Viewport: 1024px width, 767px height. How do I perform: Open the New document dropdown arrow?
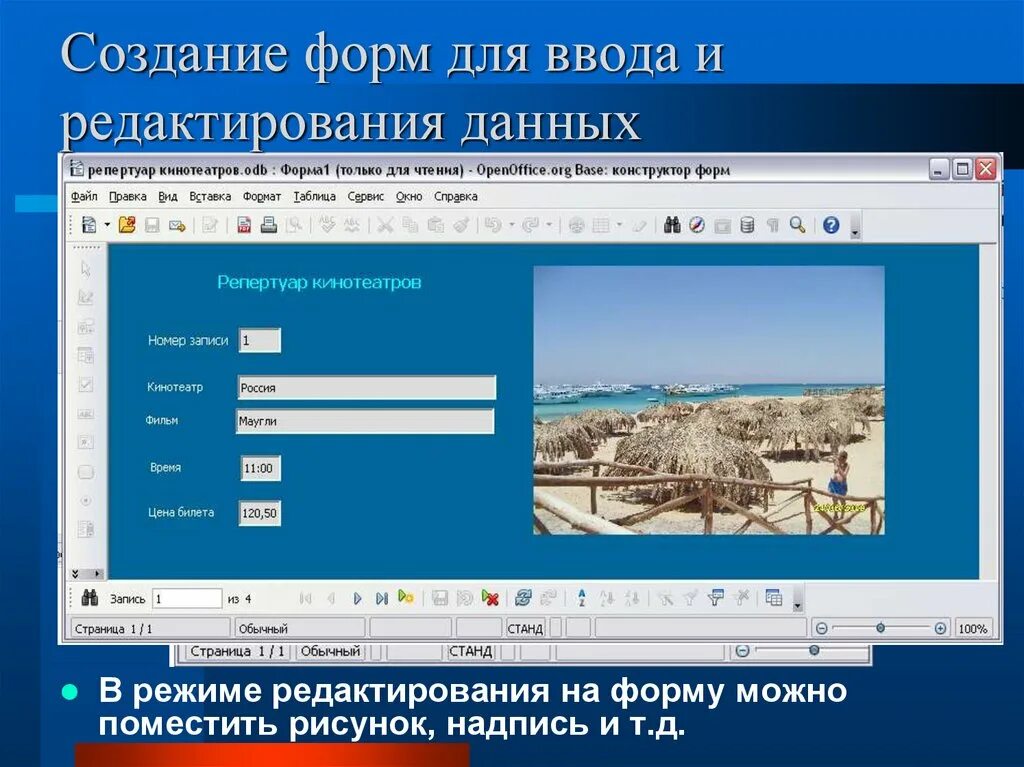[105, 226]
